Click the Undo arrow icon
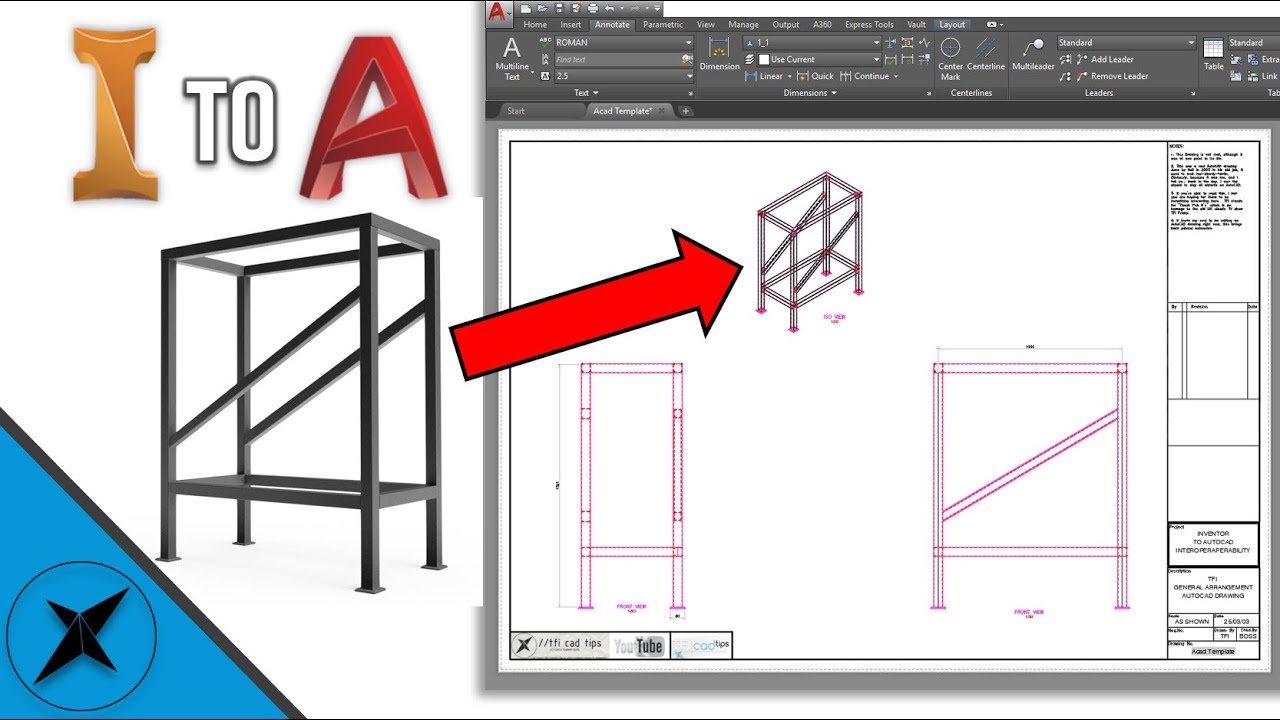 [610, 8]
